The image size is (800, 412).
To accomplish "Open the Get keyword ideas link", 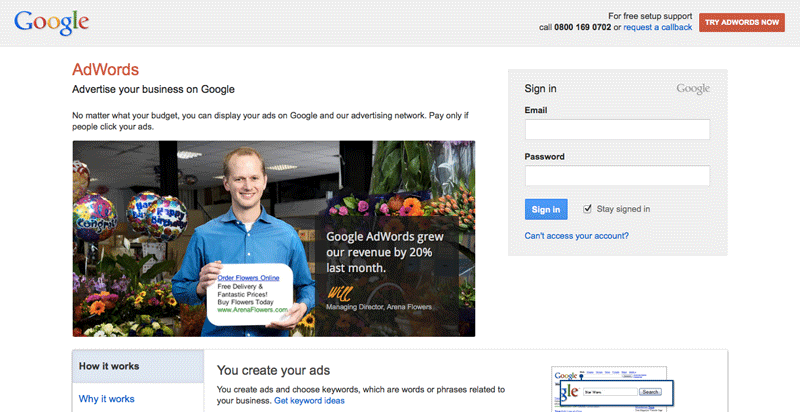I will (309, 401).
